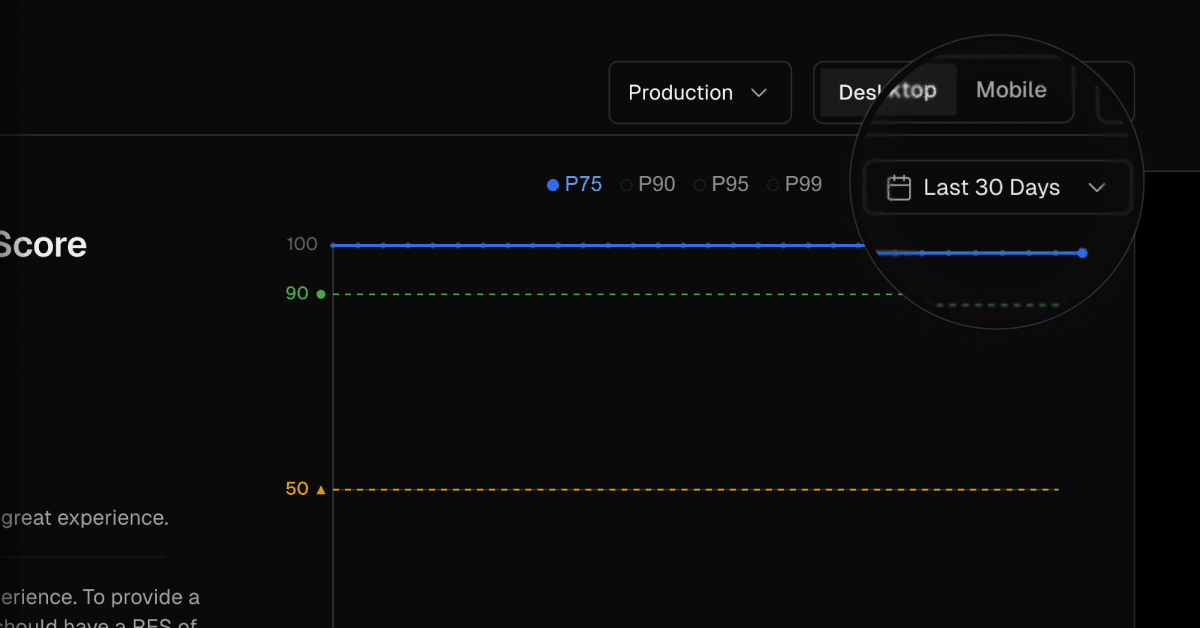Click the 100 label on the chart axis
Image resolution: width=1200 pixels, height=628 pixels.
(301, 245)
